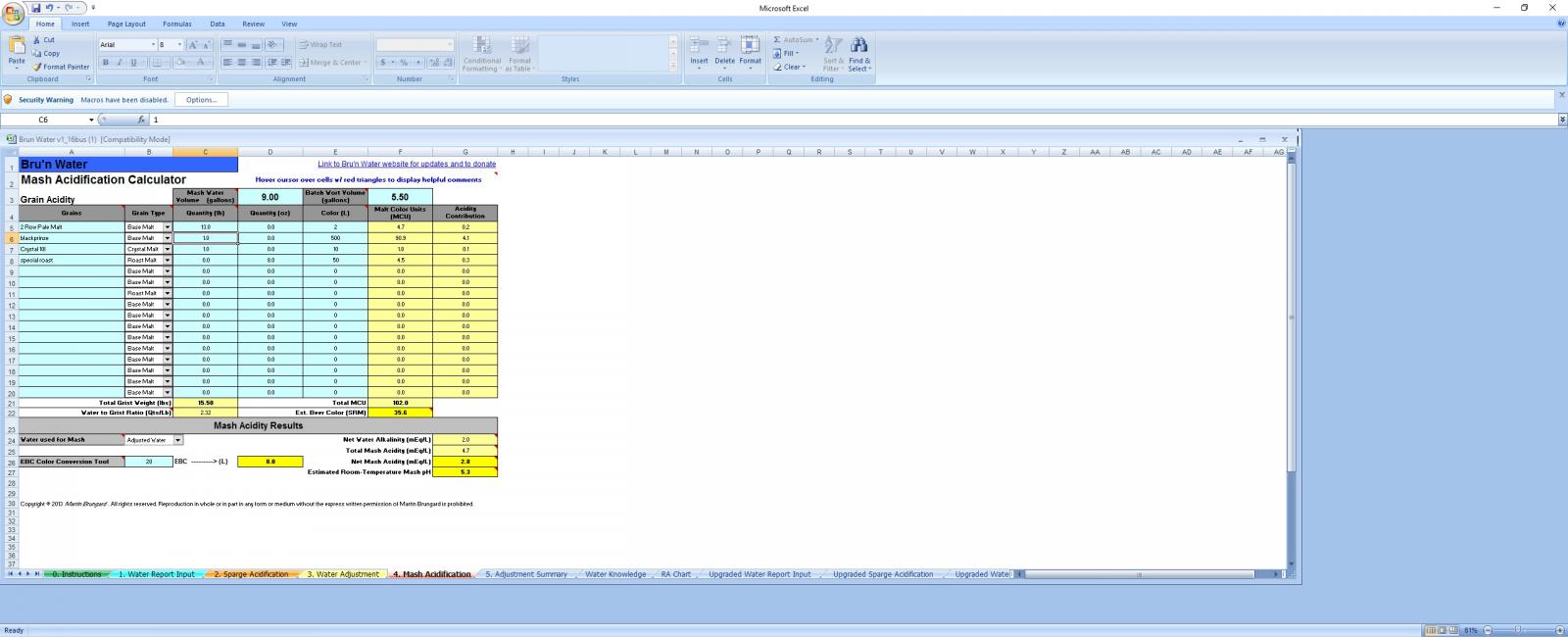Apply Bold formatting
The width and height of the screenshot is (1568, 637).
click(106, 63)
